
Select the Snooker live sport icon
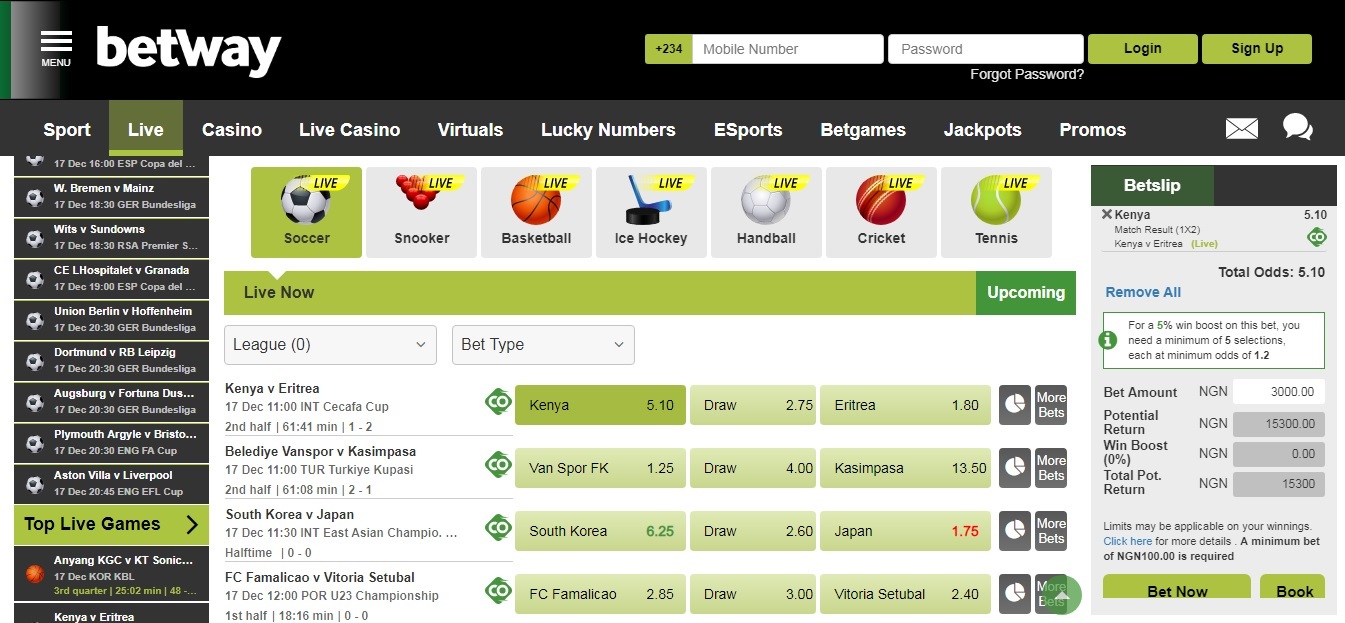[x=422, y=212]
